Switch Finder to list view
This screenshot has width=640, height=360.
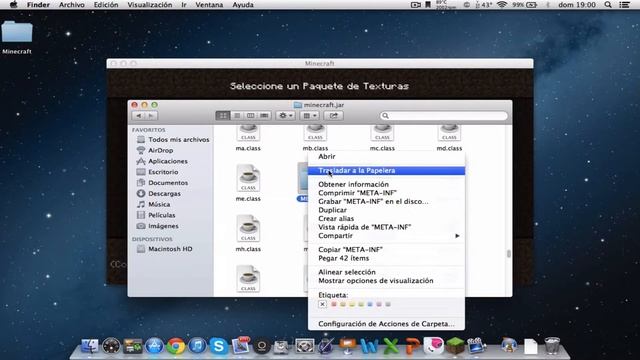(237, 116)
